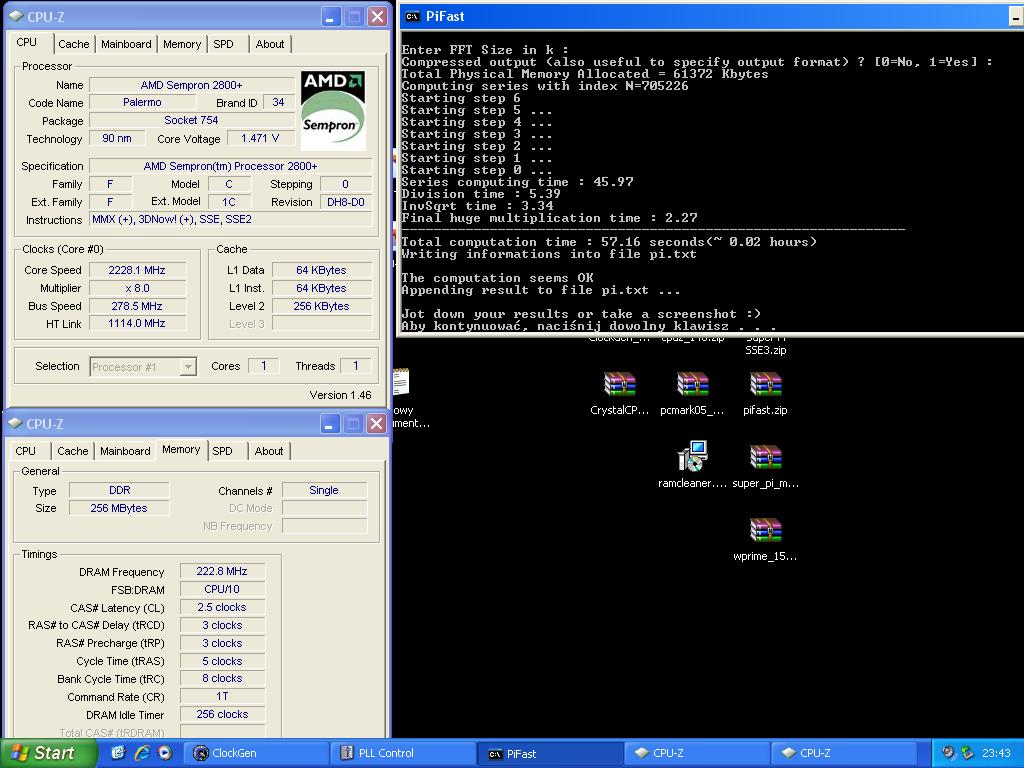Screen dimensions: 1024x768
Task: Click the Level 2 cache value 256 KBytes
Action: click(322, 306)
